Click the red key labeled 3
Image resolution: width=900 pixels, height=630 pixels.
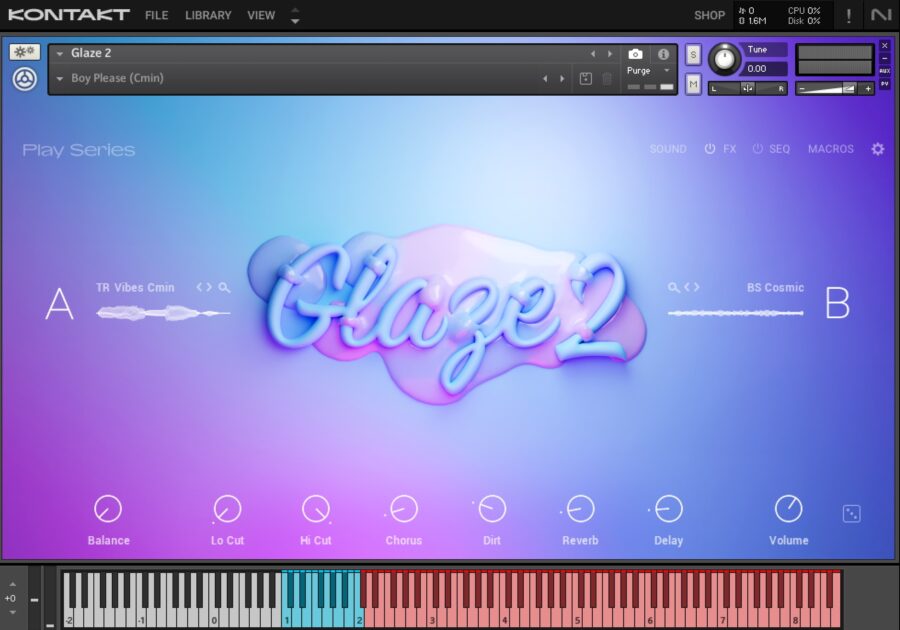tap(432, 617)
